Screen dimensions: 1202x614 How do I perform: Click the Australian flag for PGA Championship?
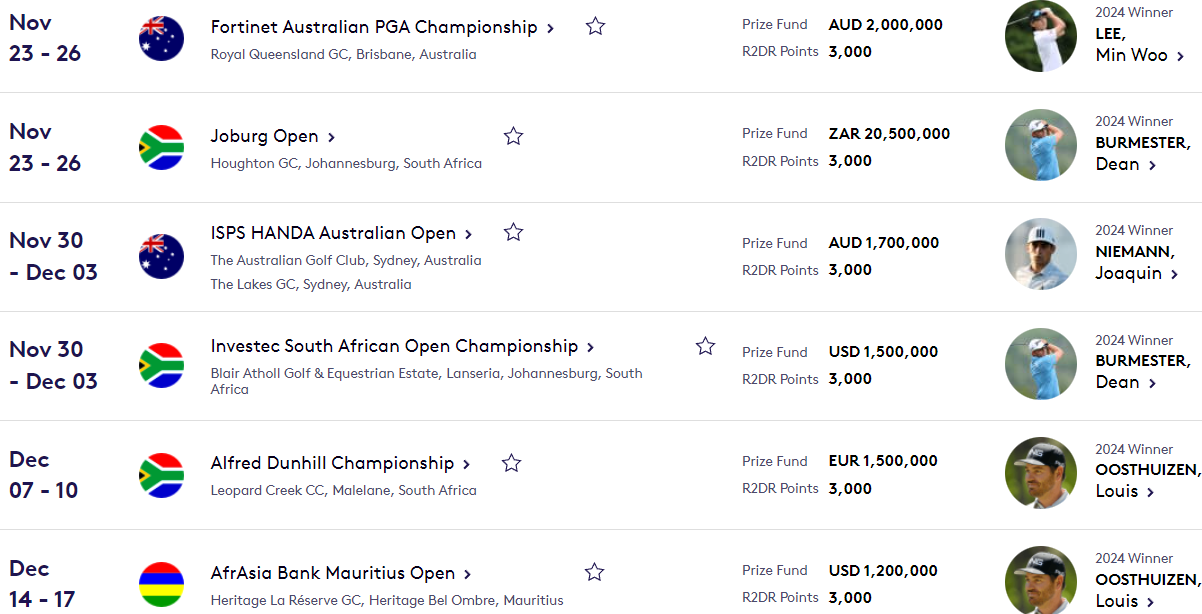click(161, 39)
